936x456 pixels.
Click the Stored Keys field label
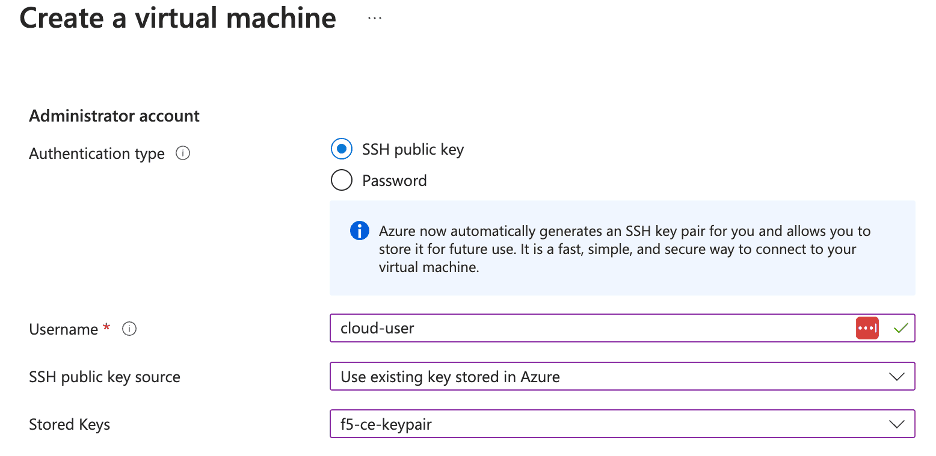point(70,425)
